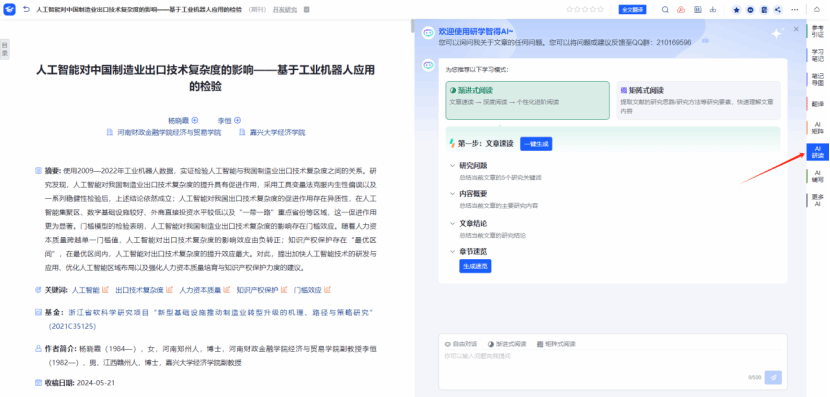Open the 开发研究 journal link
This screenshot has width=830, height=397.
[x=285, y=10]
